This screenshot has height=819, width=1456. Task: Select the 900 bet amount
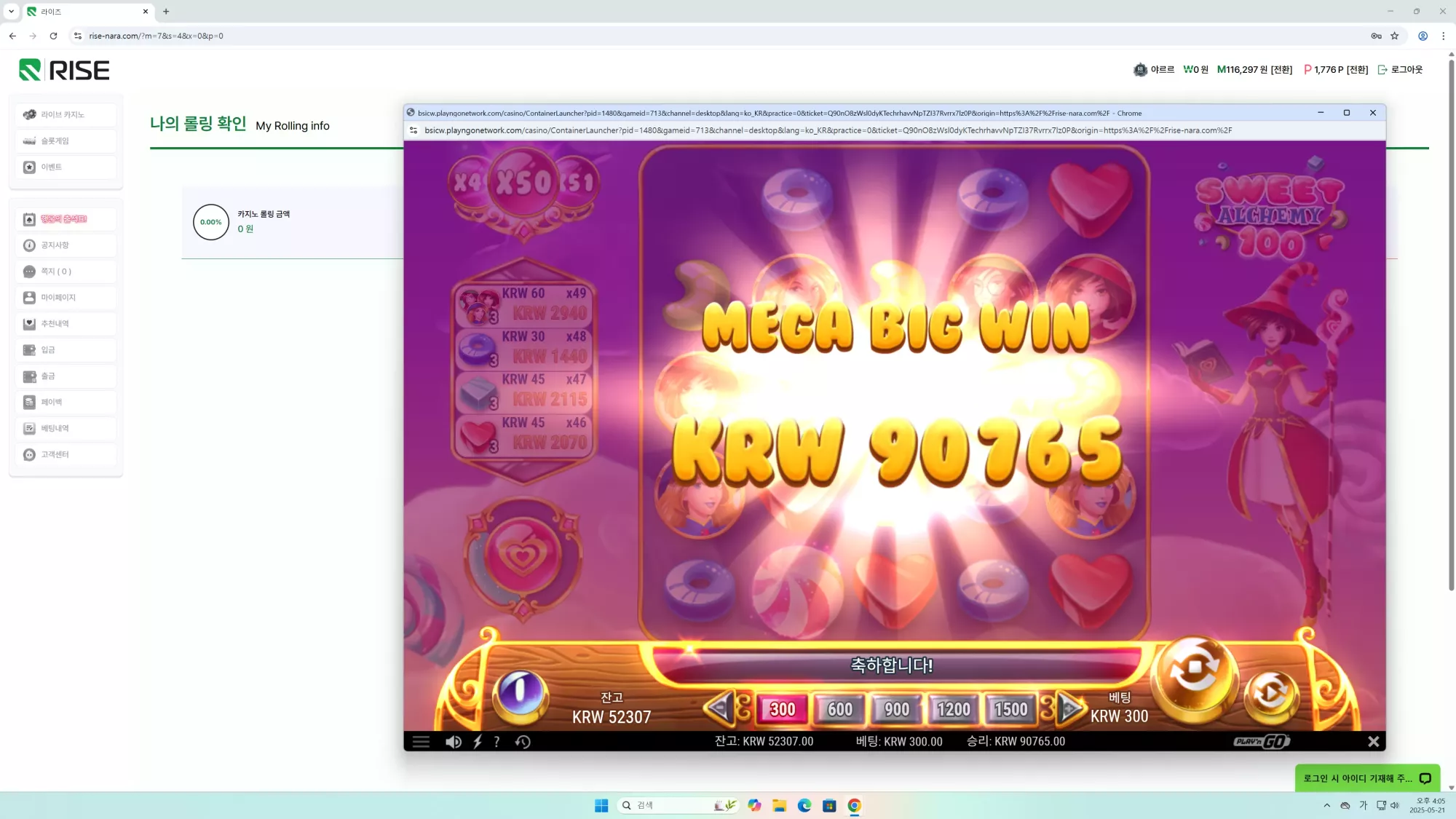coord(896,708)
